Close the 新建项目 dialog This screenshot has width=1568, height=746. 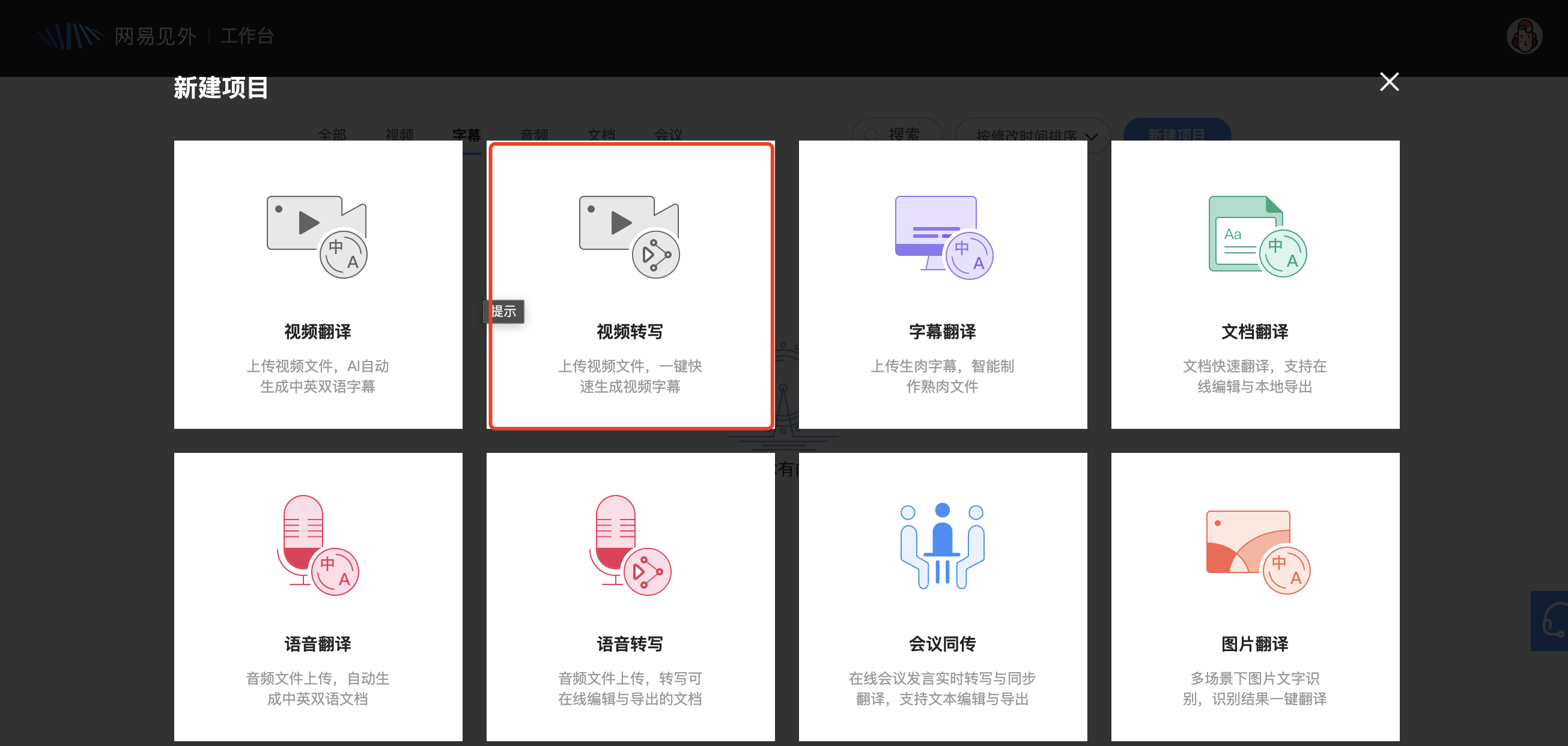tap(1389, 82)
